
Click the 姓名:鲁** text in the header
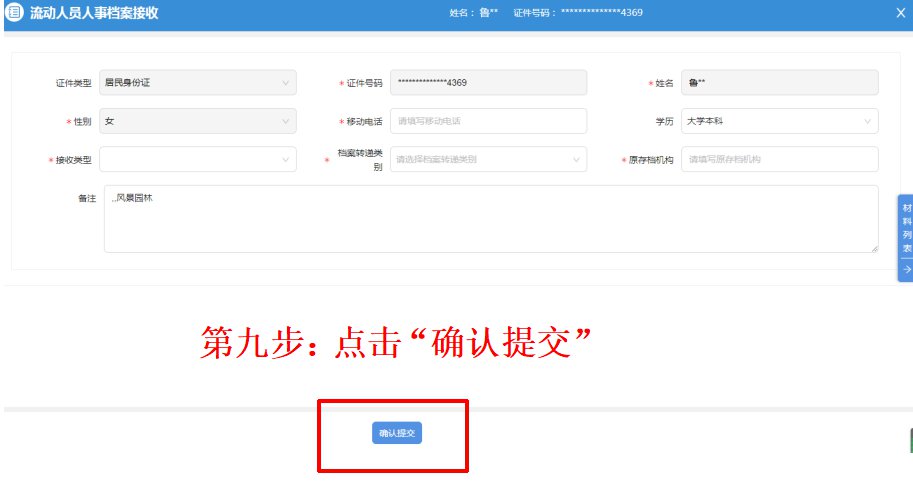coord(473,13)
